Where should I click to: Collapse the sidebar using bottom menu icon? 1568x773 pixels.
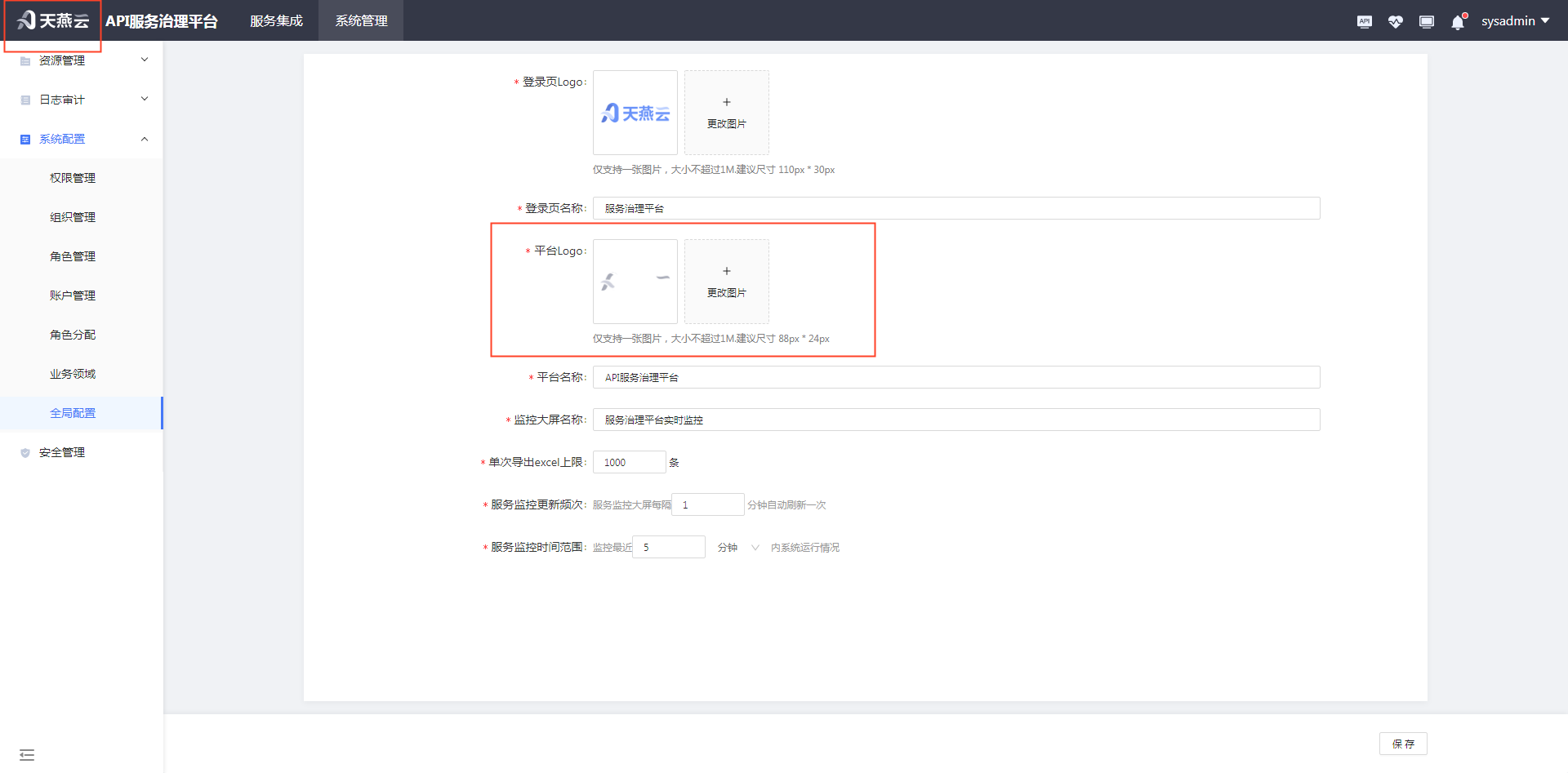pos(27,754)
